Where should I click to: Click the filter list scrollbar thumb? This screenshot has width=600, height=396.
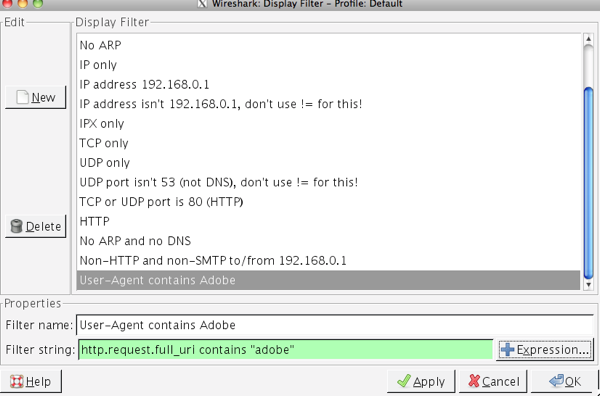(x=589, y=184)
